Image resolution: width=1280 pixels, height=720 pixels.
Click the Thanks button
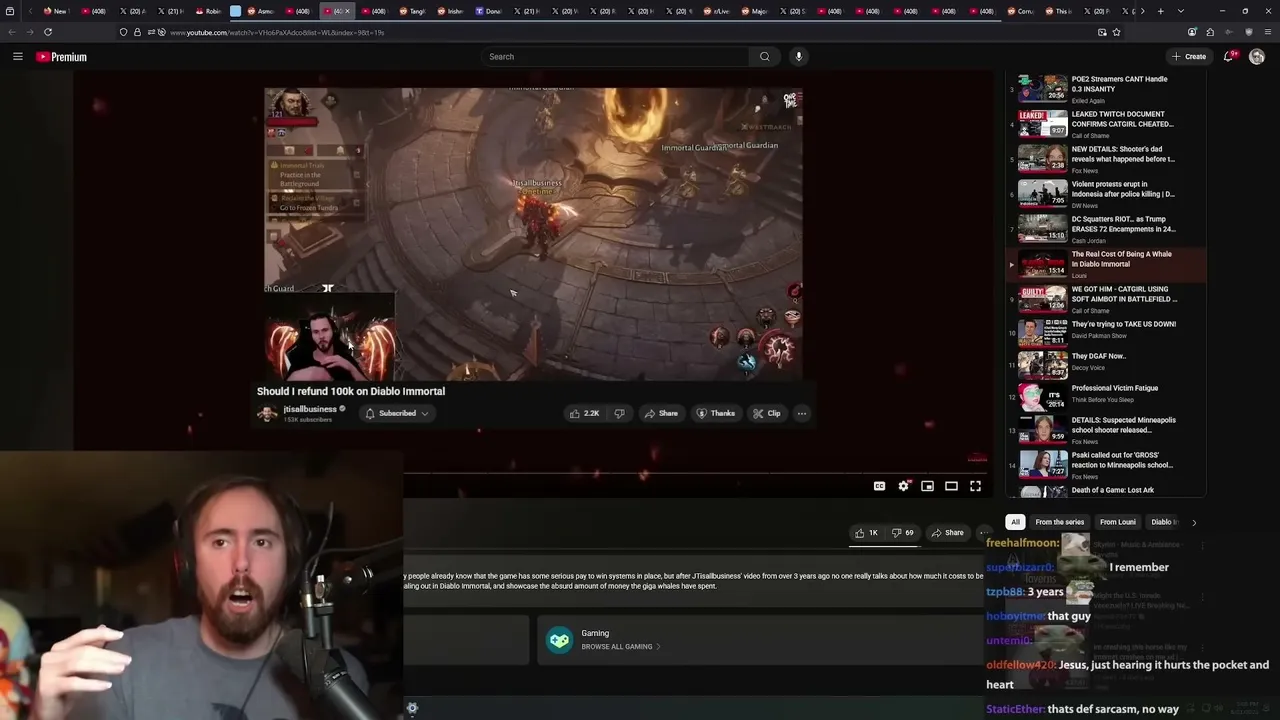click(715, 413)
